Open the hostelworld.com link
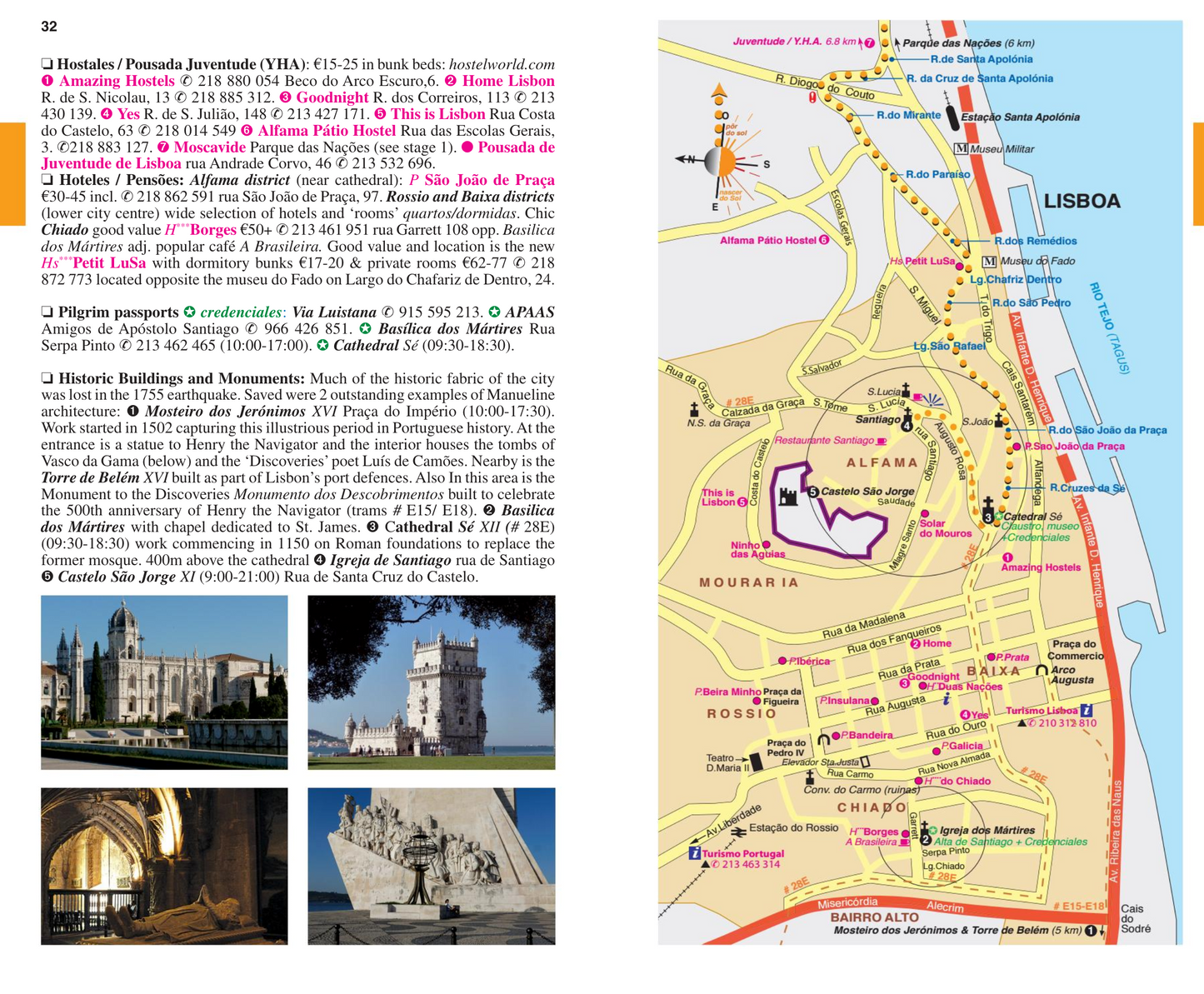Viewport: 1204px width, 994px height. click(502, 65)
